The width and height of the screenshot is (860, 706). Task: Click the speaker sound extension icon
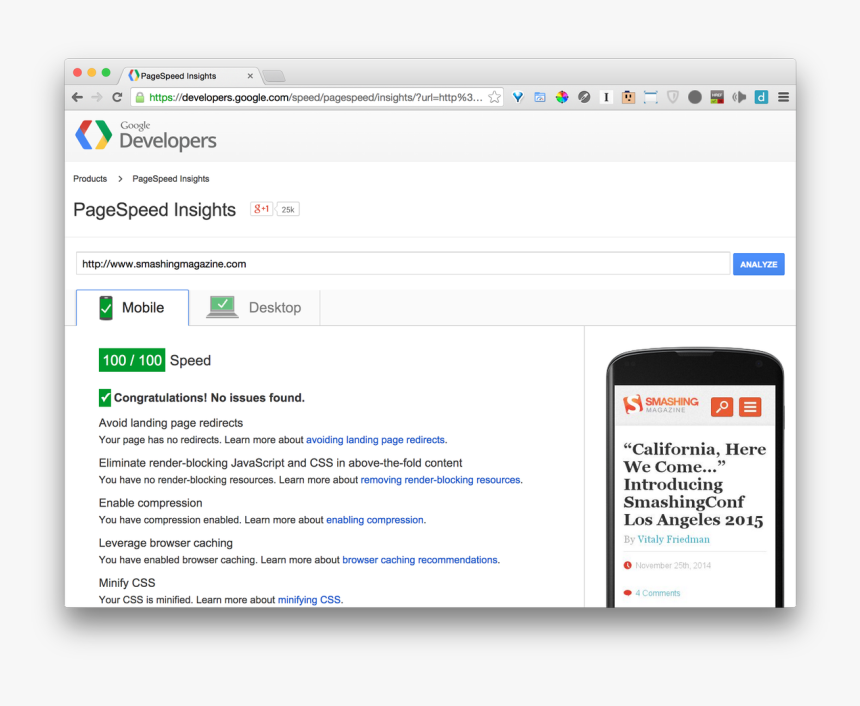pyautogui.click(x=739, y=97)
